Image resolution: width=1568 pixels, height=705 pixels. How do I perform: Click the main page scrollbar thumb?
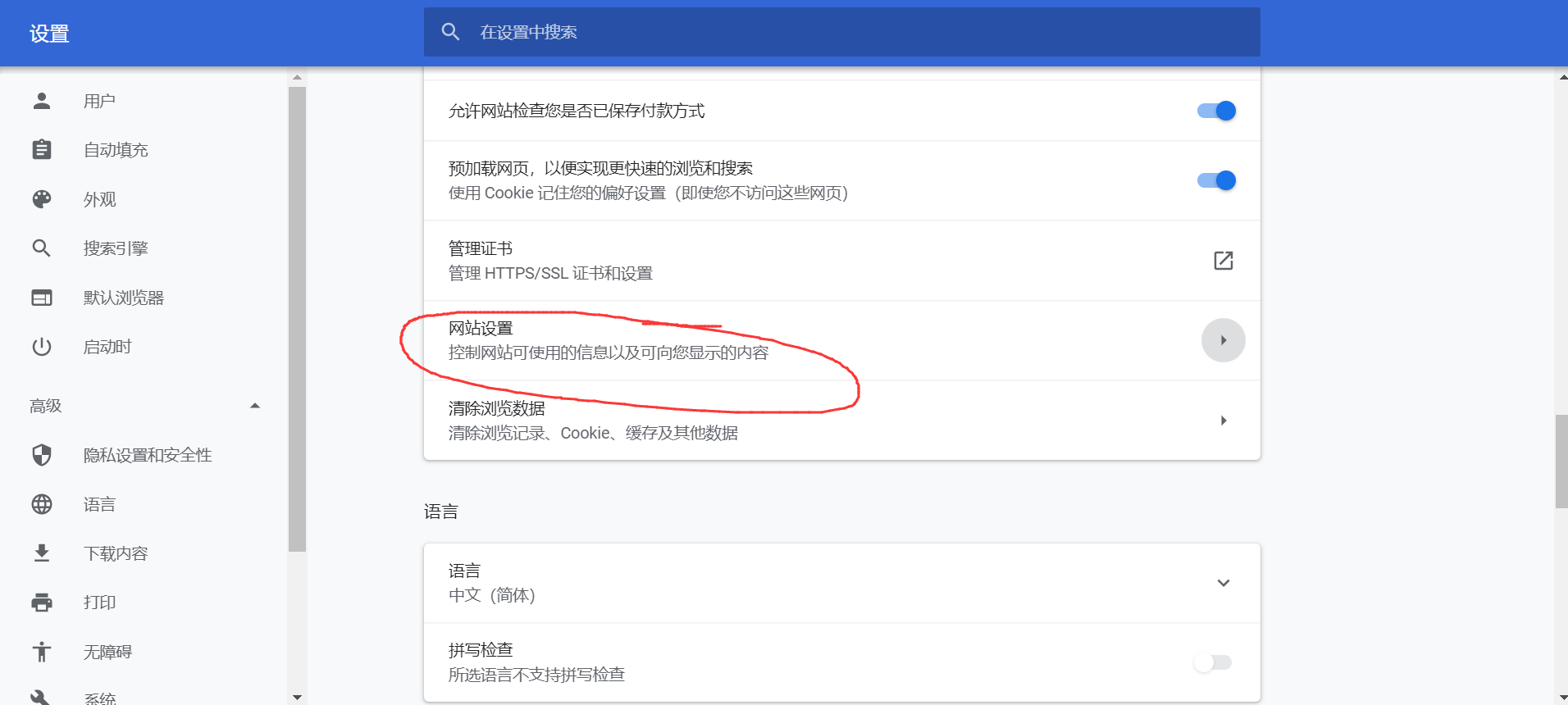point(1561,462)
